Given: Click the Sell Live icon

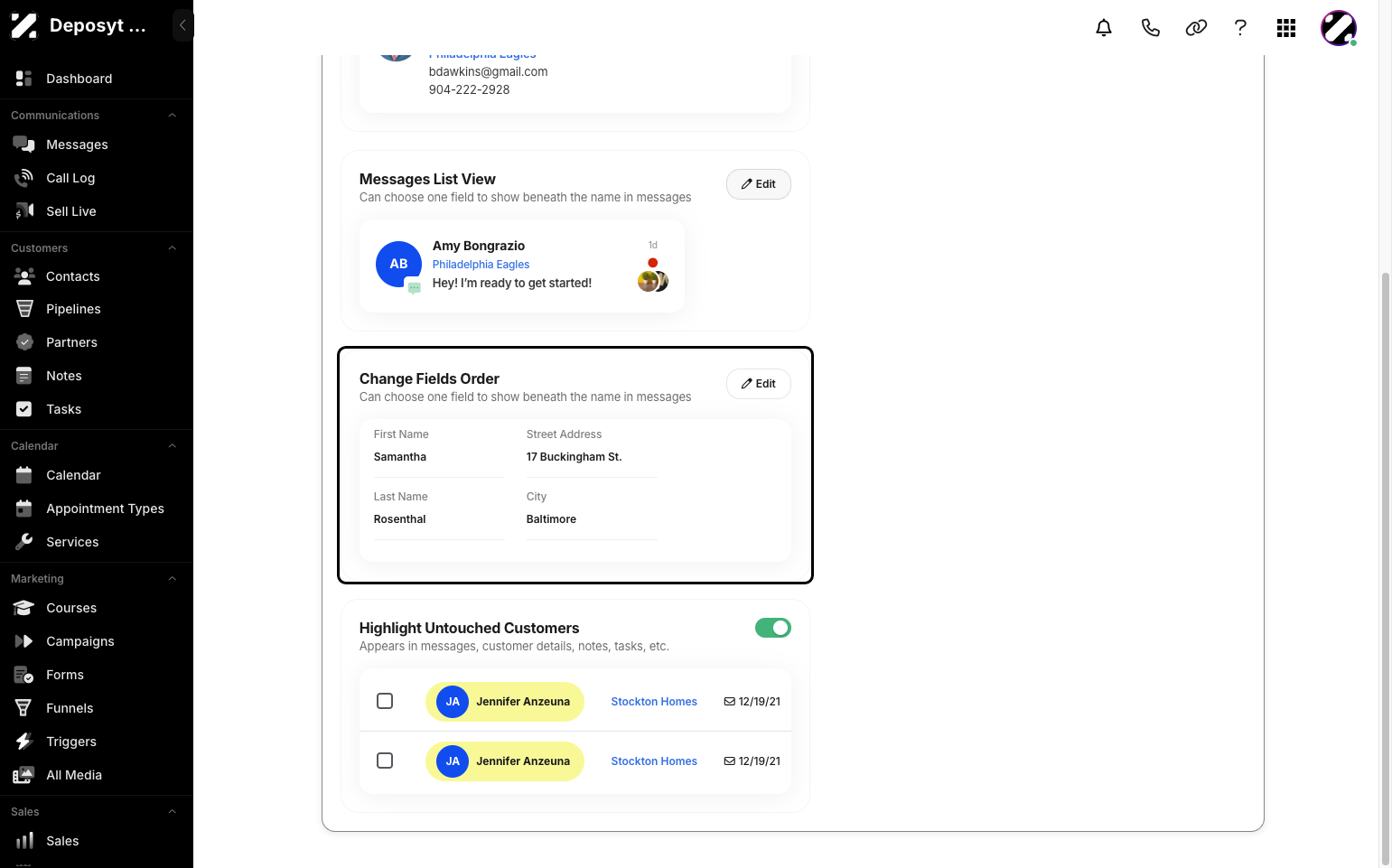Looking at the screenshot, I should pyautogui.click(x=24, y=211).
